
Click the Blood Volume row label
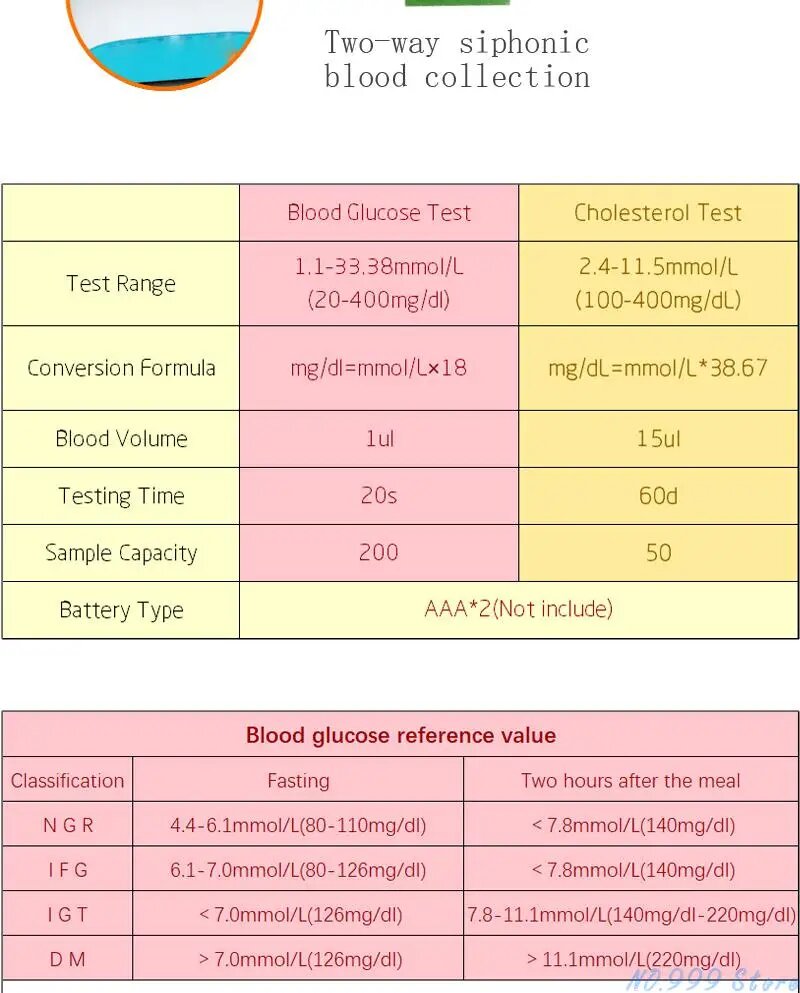121,439
